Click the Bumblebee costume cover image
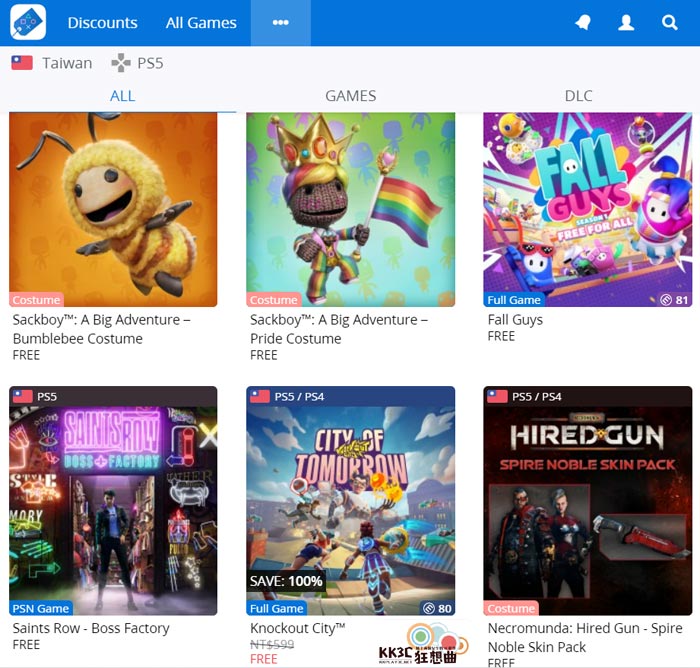This screenshot has height=668, width=700. (x=113, y=209)
